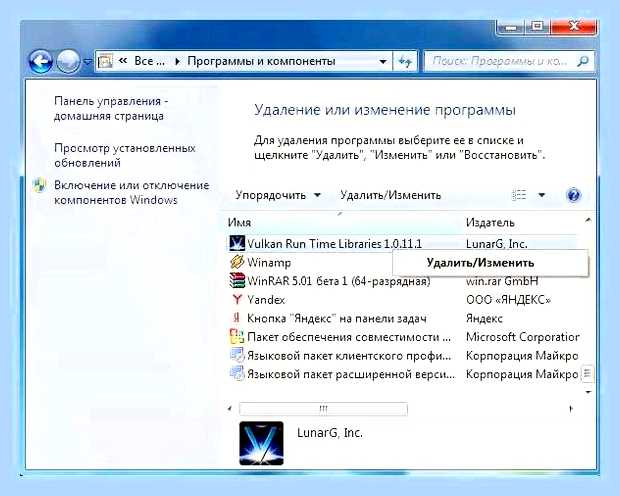Viewport: 620px width, 496px height.
Task: Minimize the Programs and Features window
Action: pyautogui.click(x=511, y=28)
